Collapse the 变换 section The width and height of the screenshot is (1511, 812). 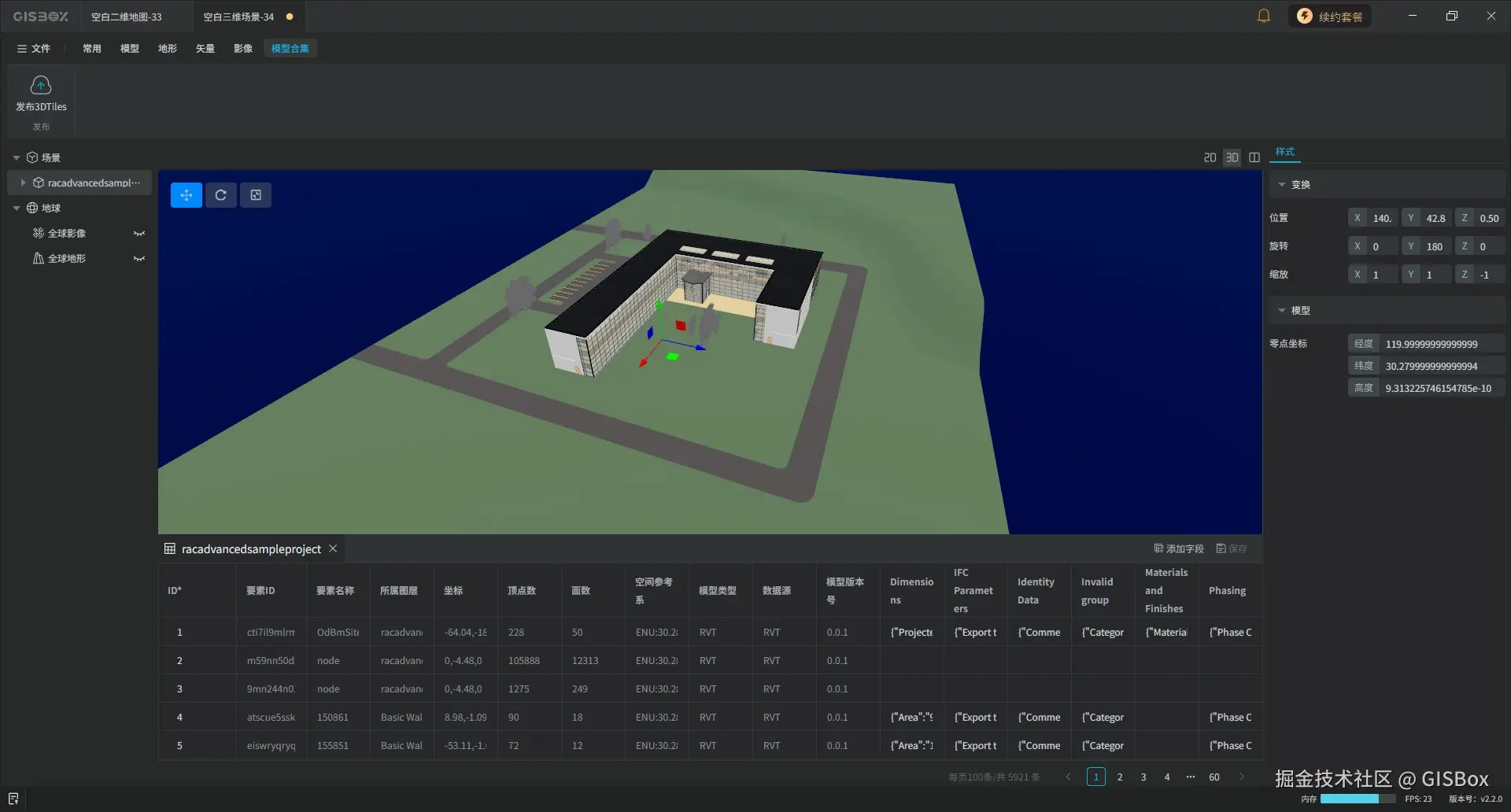pyautogui.click(x=1282, y=184)
